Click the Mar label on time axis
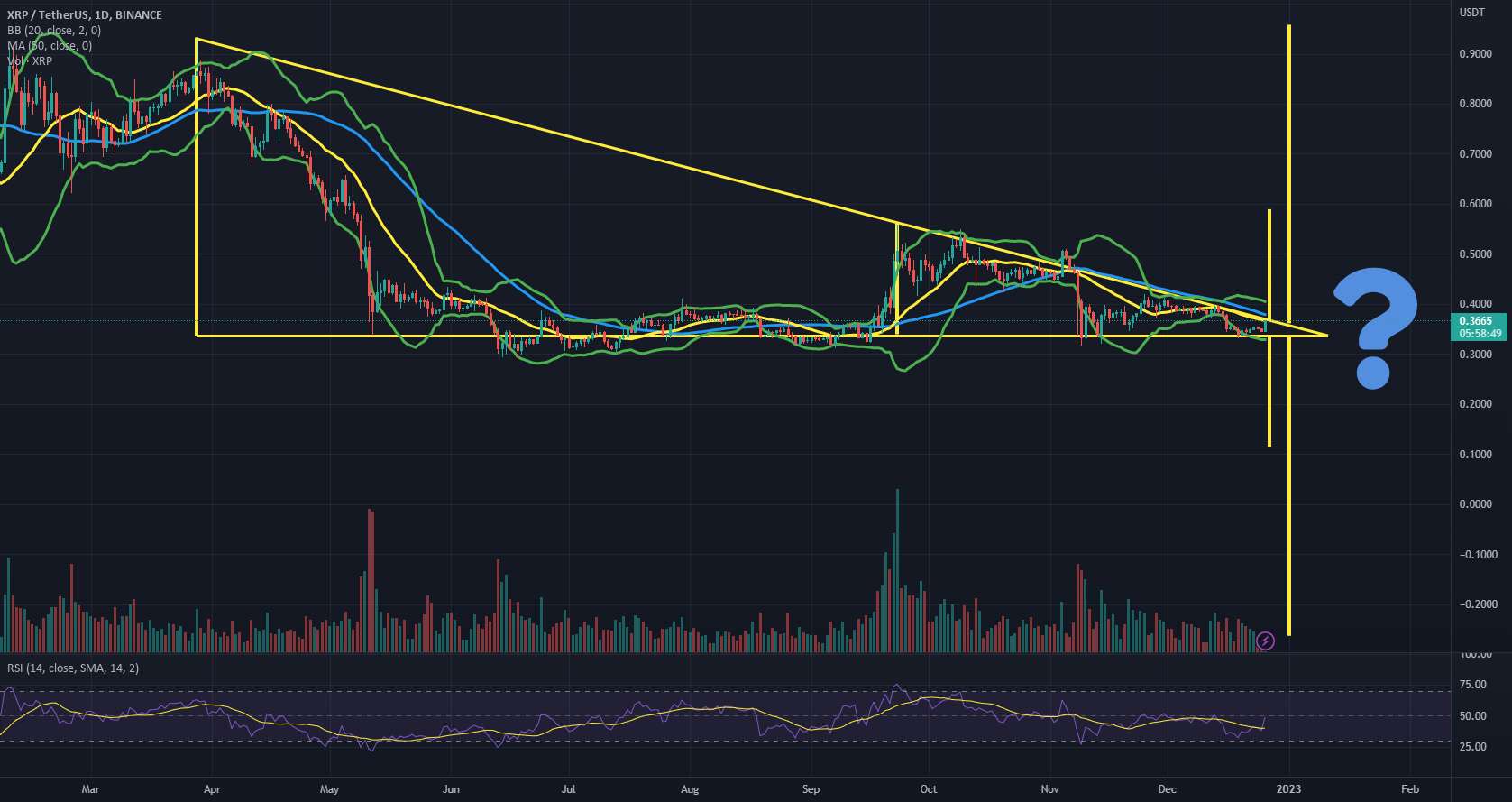The height and width of the screenshot is (802, 1512). click(90, 789)
